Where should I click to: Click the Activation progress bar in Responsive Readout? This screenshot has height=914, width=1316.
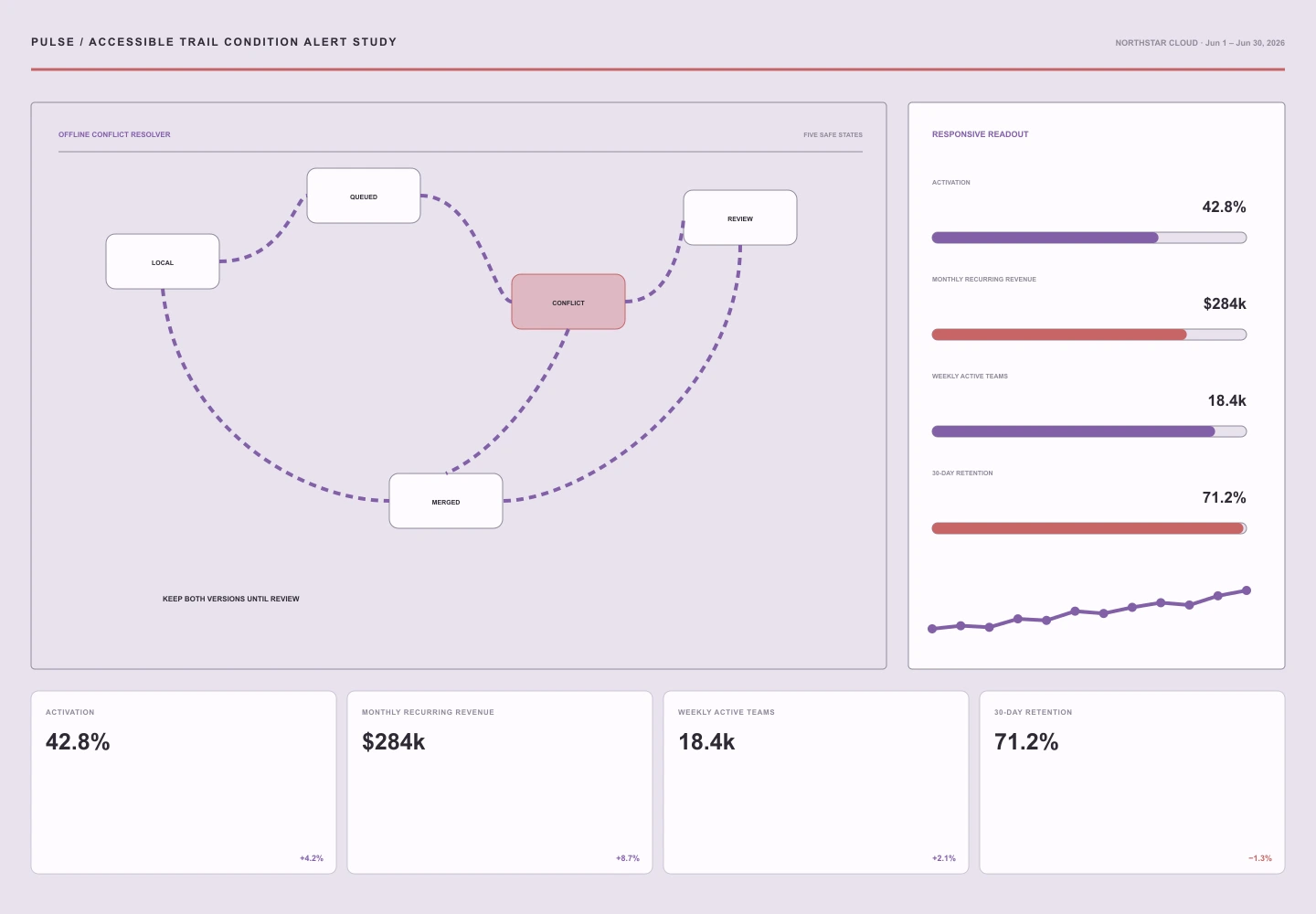click(x=1089, y=238)
